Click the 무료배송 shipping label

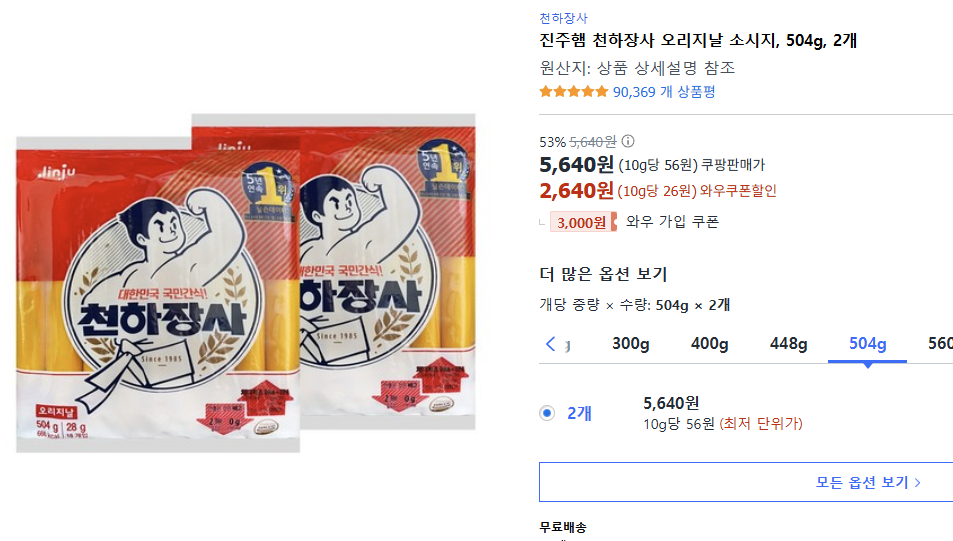coord(563,527)
